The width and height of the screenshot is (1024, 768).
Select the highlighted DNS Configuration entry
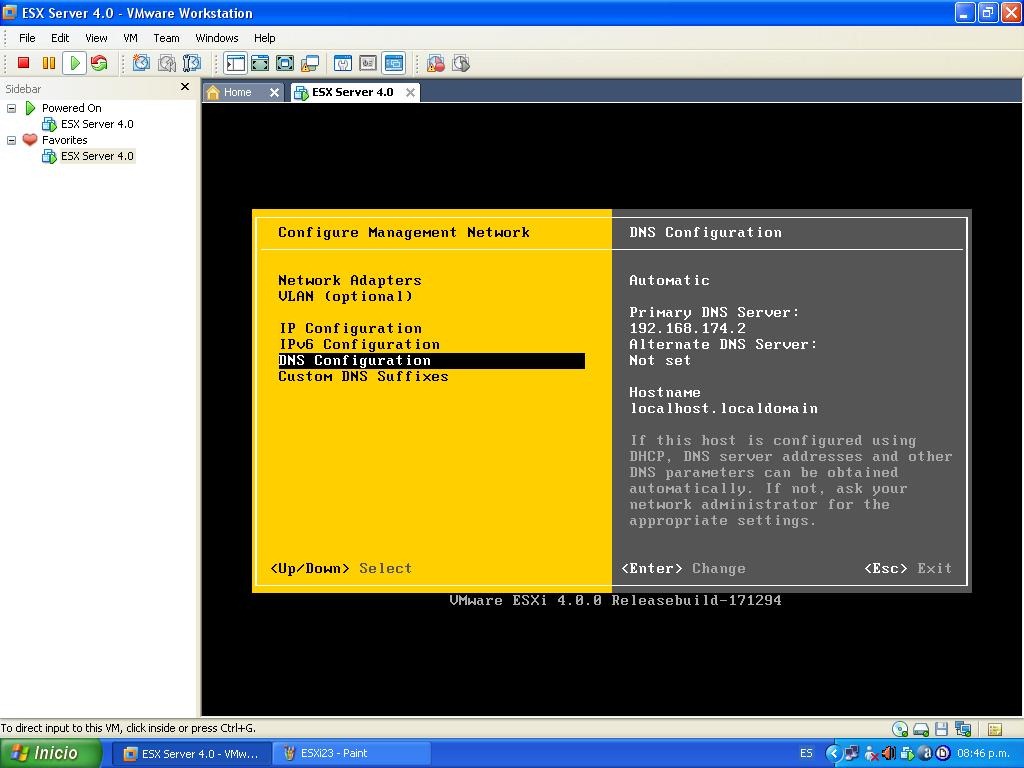pos(431,360)
